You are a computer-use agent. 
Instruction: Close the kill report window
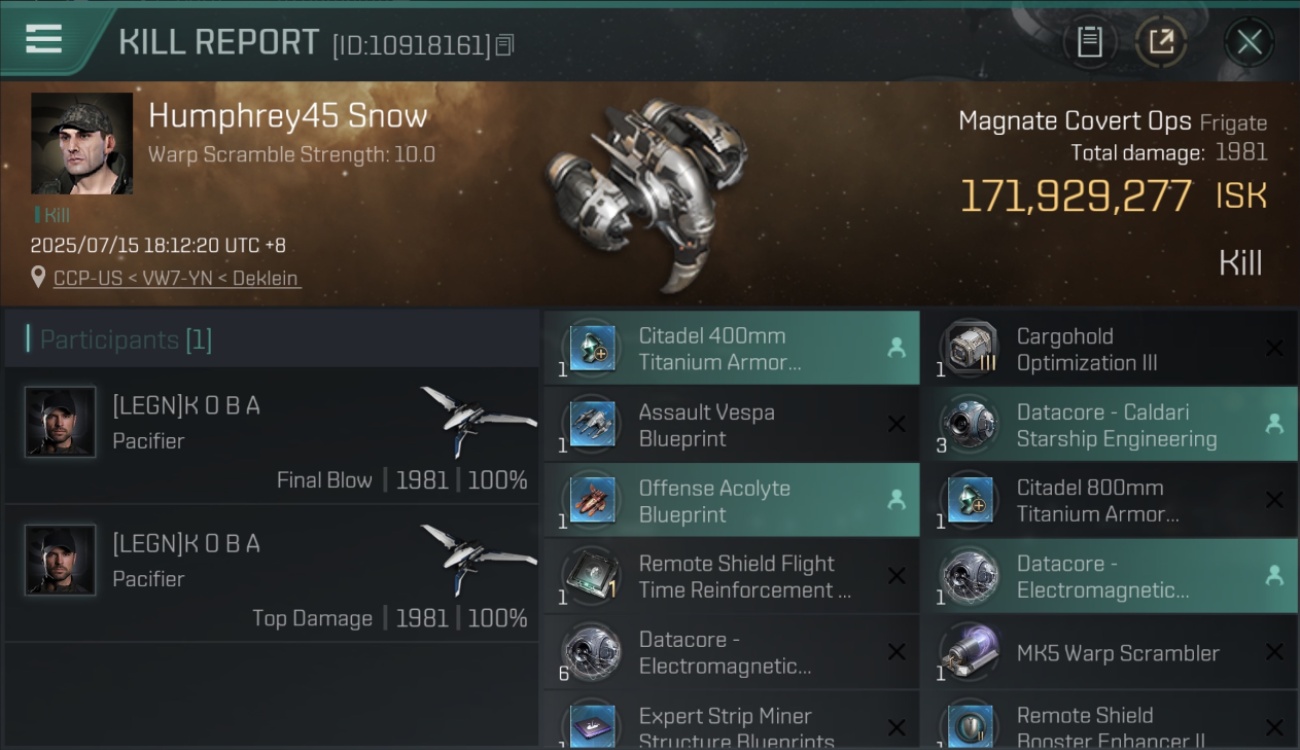point(1249,42)
